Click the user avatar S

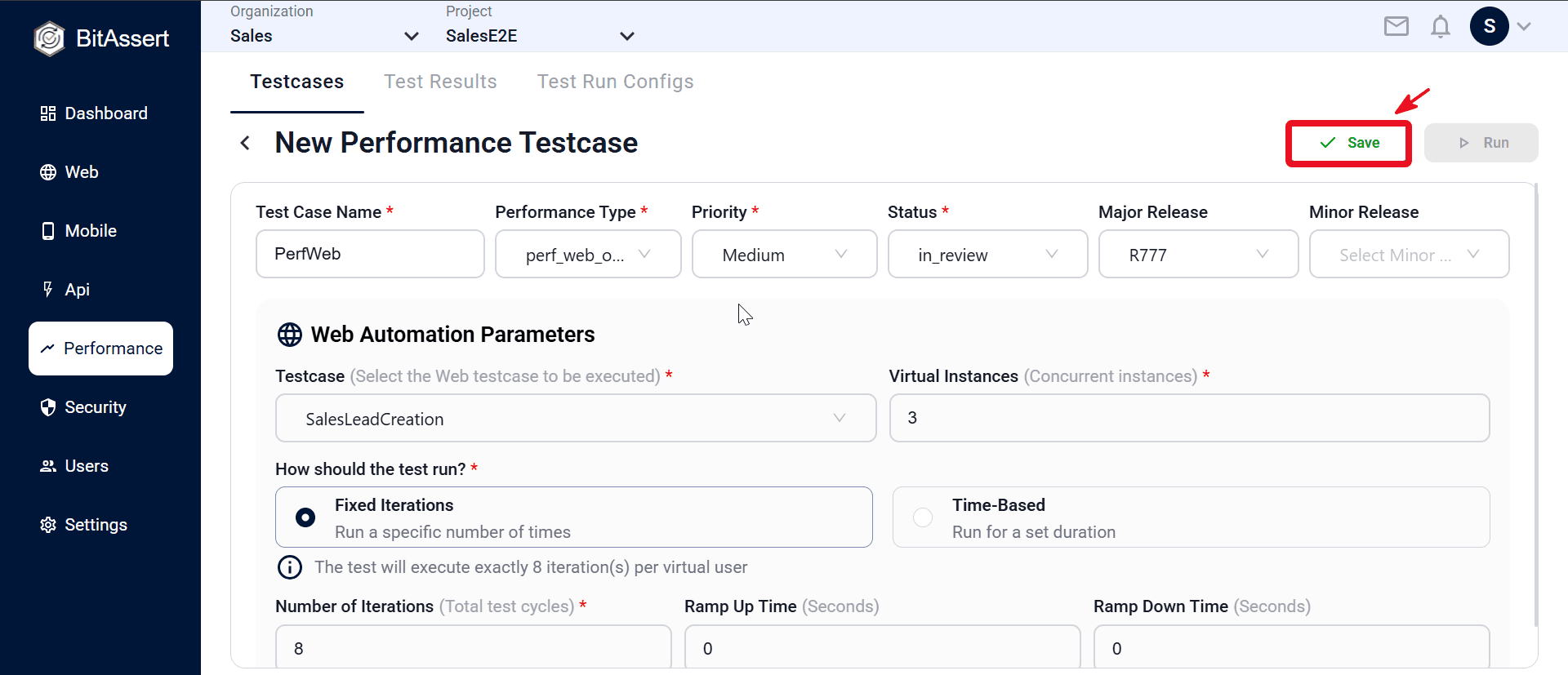[1490, 26]
